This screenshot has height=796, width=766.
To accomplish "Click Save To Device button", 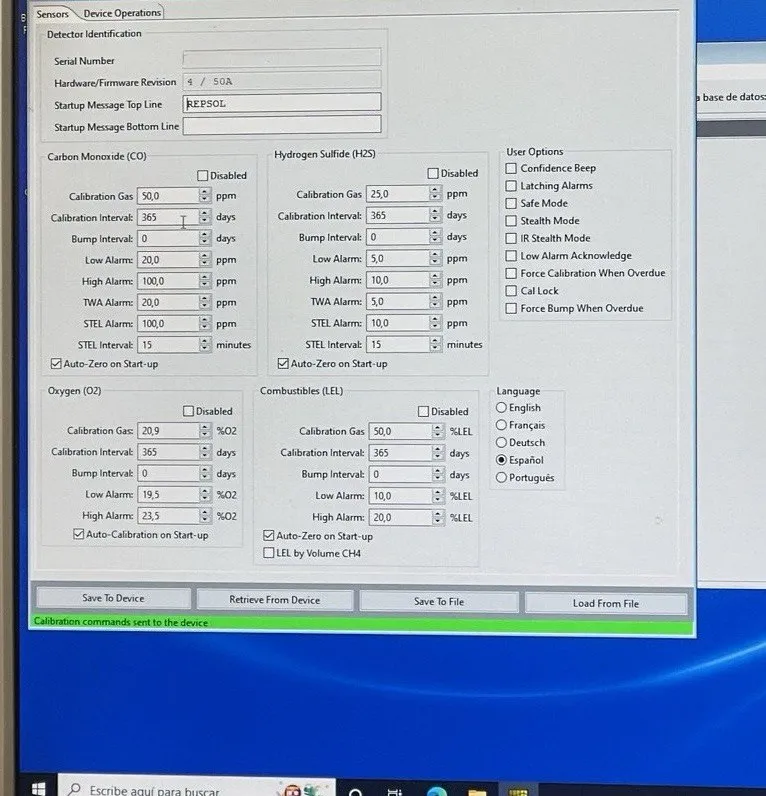I will tap(113, 598).
